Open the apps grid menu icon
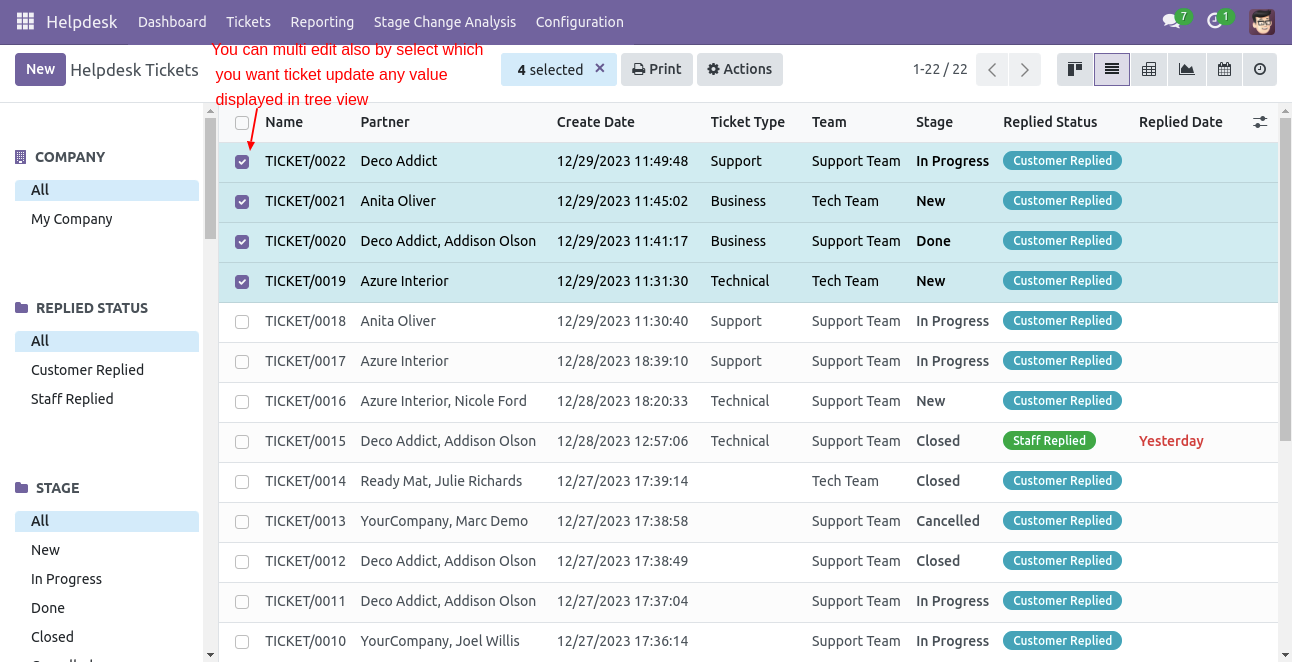This screenshot has height=662, width=1292. 25,21
